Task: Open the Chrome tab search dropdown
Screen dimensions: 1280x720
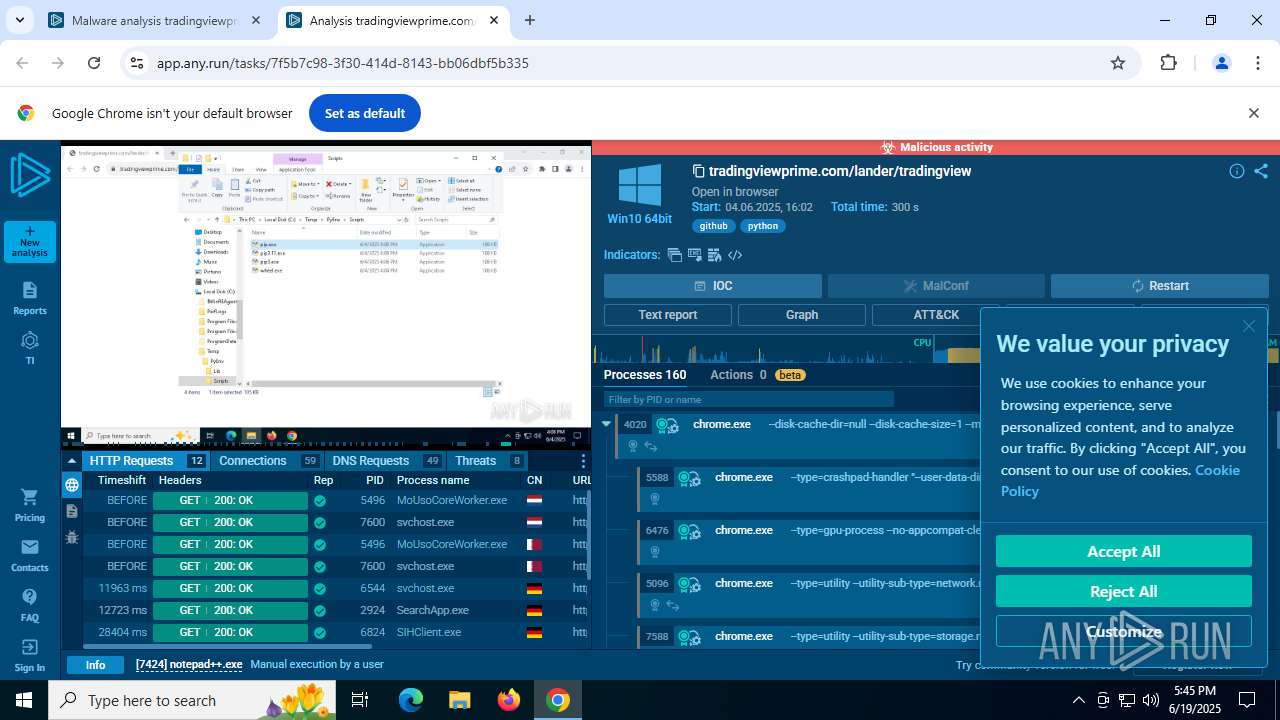Action: point(19,20)
